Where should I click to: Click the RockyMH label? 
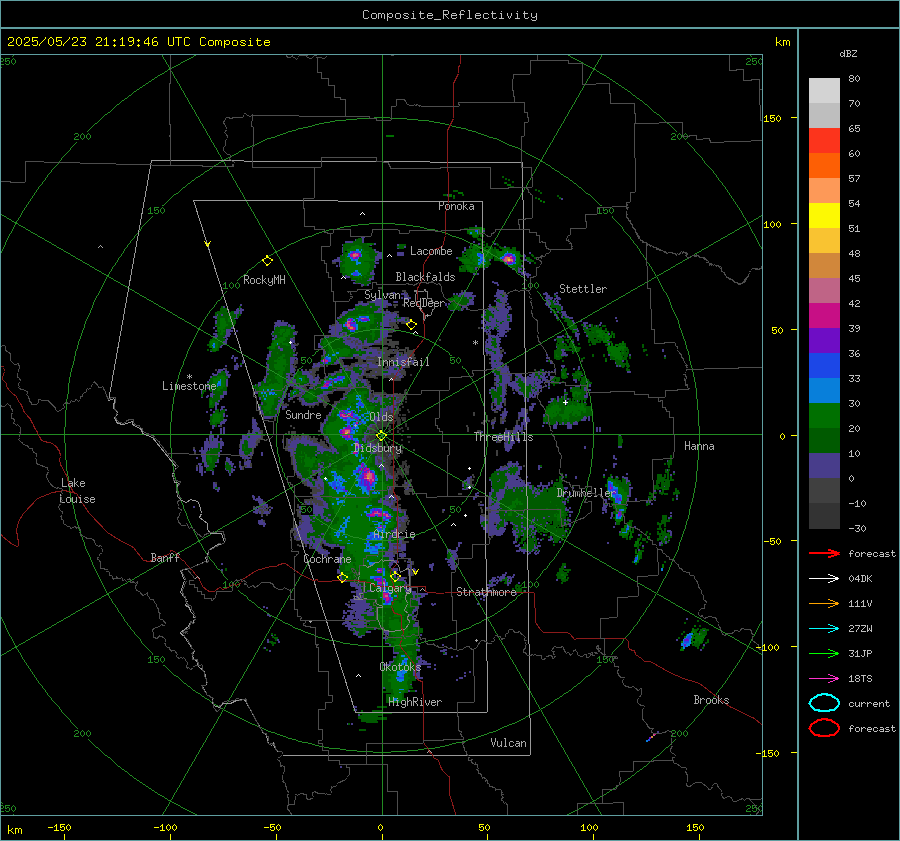pos(264,280)
